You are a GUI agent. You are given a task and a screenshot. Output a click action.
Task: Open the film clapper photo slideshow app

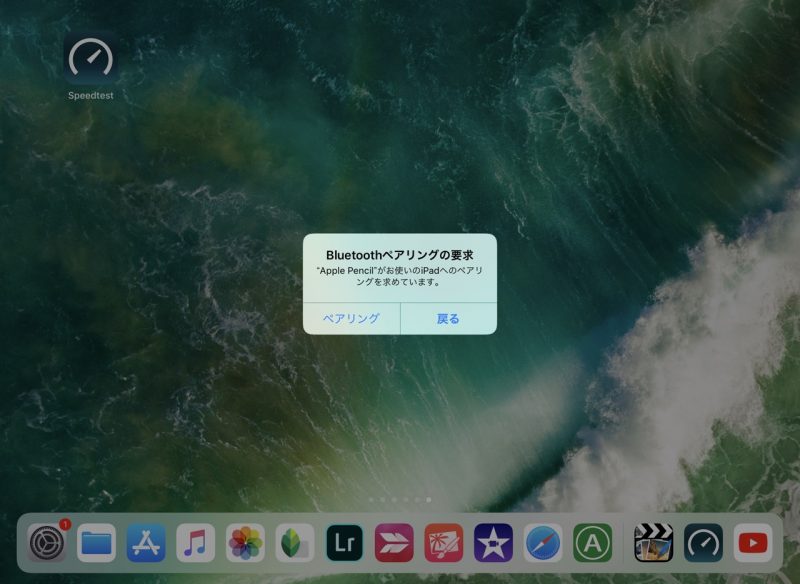pos(654,543)
